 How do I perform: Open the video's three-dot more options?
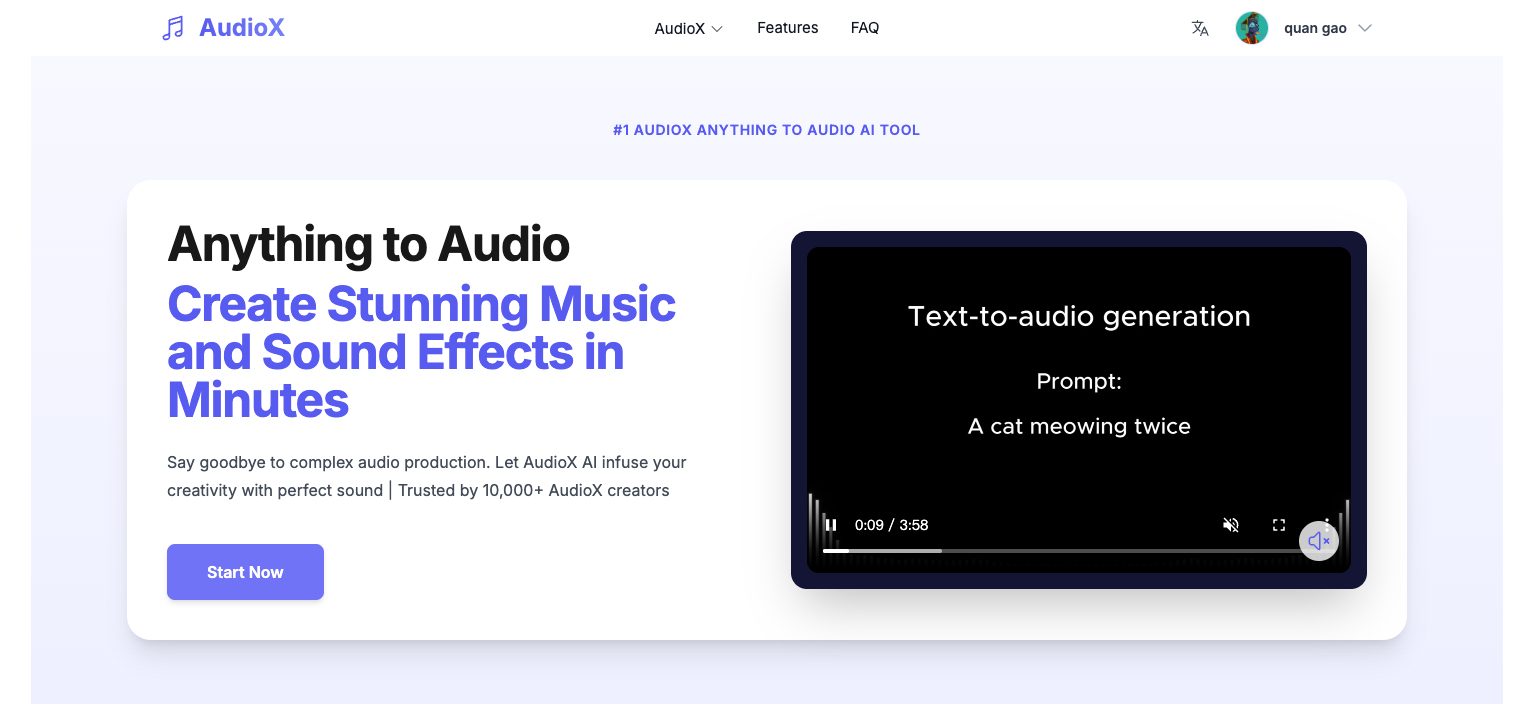tap(1327, 523)
